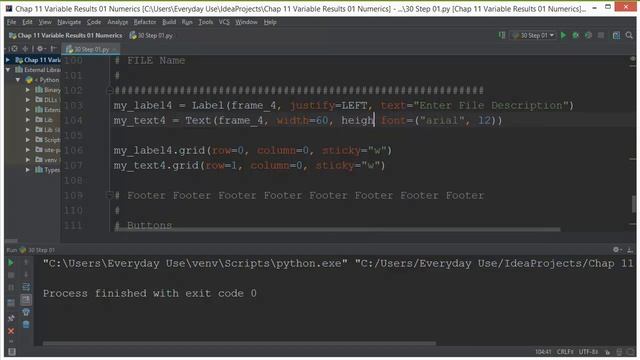Open the Help menu

pyautogui.click(x=270, y=22)
